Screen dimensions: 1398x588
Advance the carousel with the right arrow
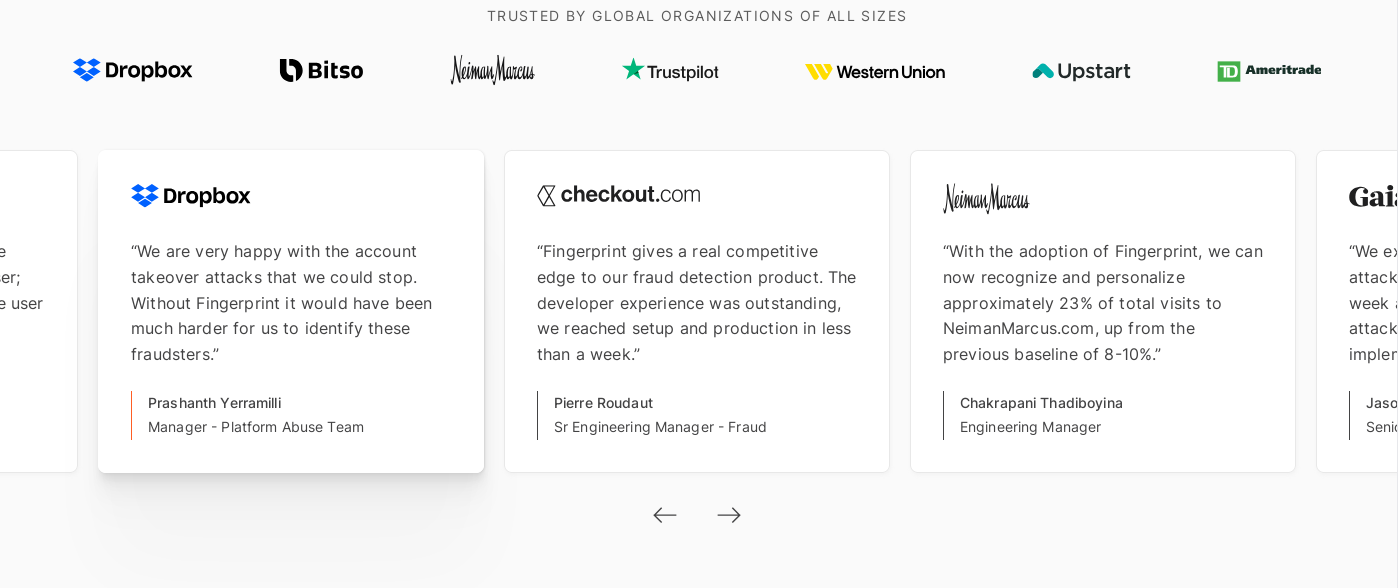pyautogui.click(x=729, y=515)
